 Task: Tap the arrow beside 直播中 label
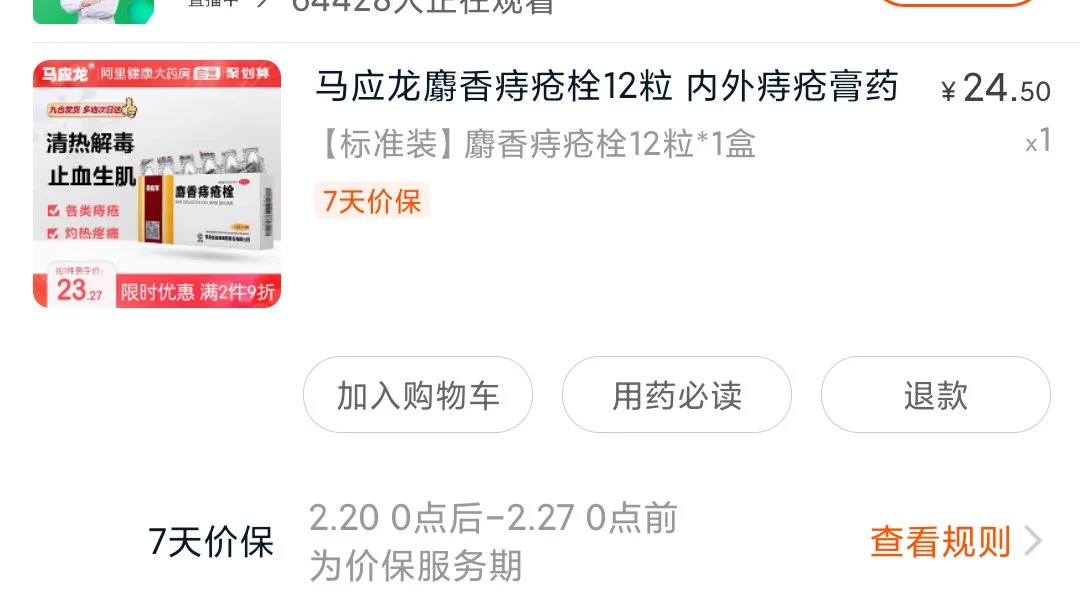(262, 3)
